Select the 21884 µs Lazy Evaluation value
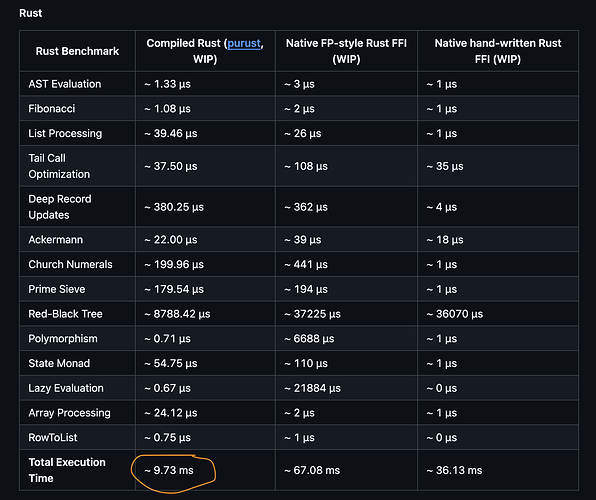Viewport: 596px width, 500px height. point(313,388)
